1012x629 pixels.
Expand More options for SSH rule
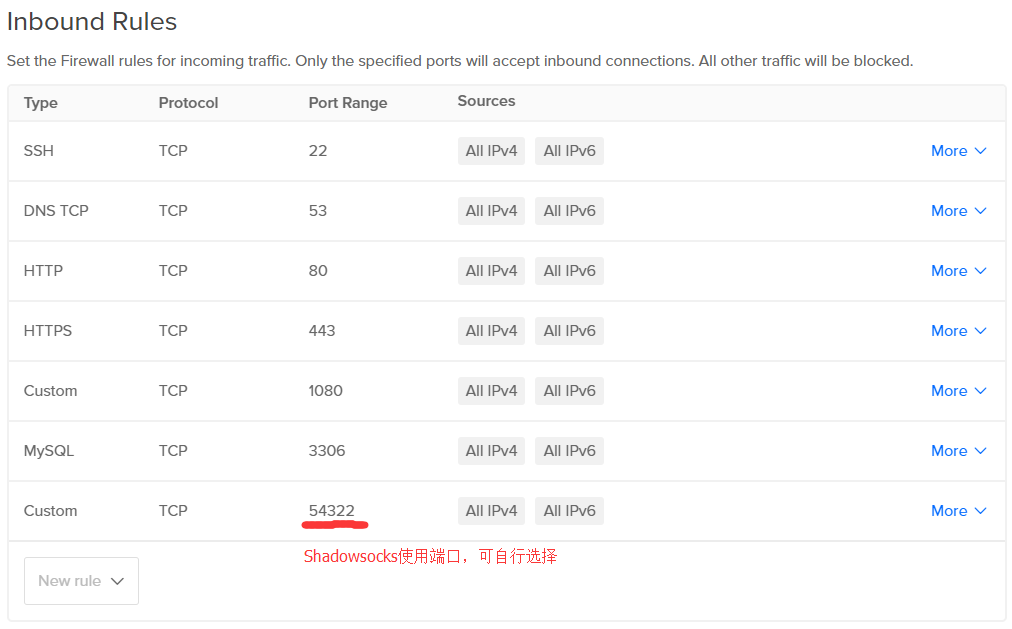coord(958,151)
